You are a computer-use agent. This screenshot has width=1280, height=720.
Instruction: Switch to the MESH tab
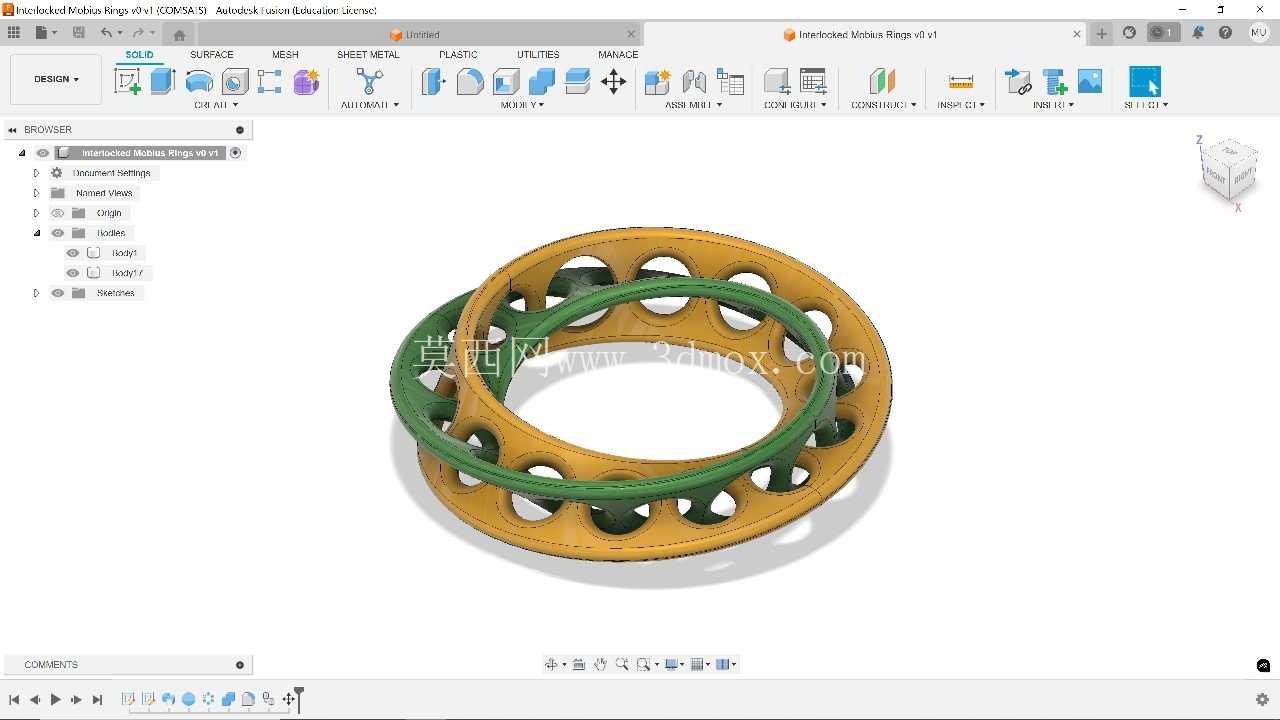point(285,55)
